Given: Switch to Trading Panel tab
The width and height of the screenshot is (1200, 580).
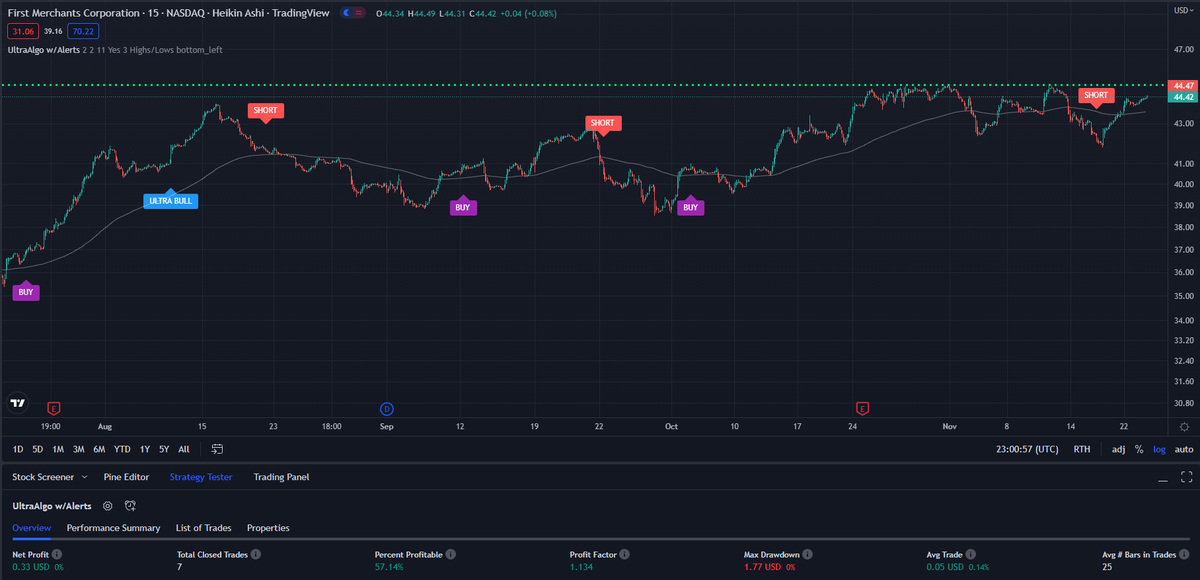Looking at the screenshot, I should pos(281,477).
